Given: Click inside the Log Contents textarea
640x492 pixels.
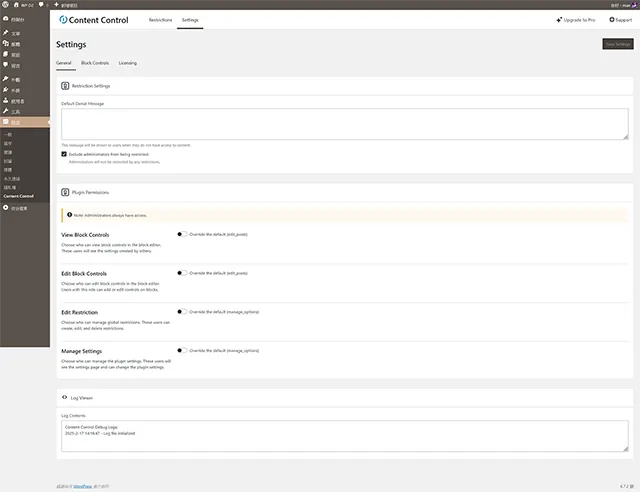Looking at the screenshot, I should click(345, 436).
